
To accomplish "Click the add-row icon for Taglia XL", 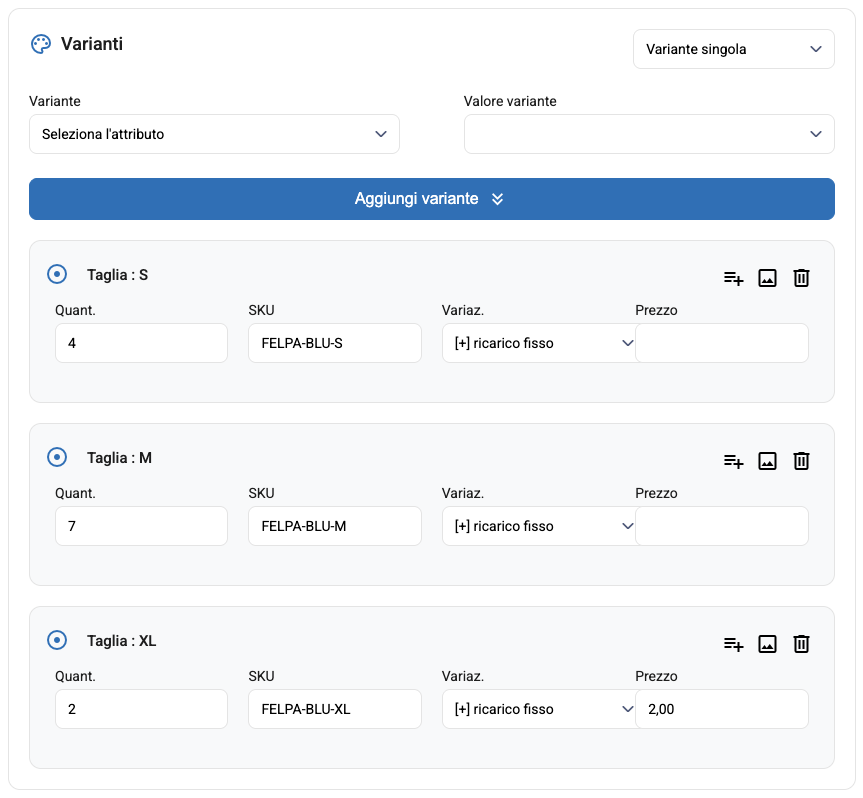I will click(x=733, y=644).
